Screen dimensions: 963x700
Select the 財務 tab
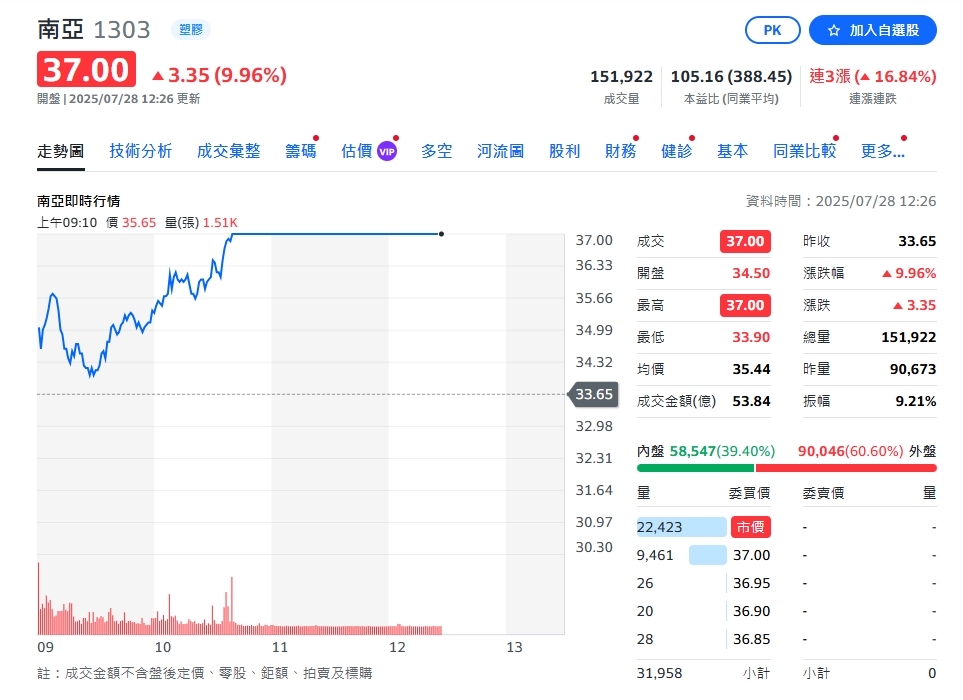click(620, 150)
